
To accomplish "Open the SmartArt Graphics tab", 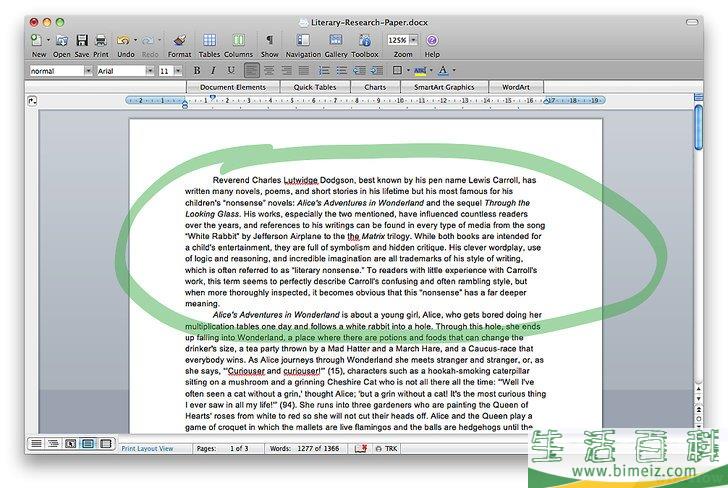I will 444,87.
